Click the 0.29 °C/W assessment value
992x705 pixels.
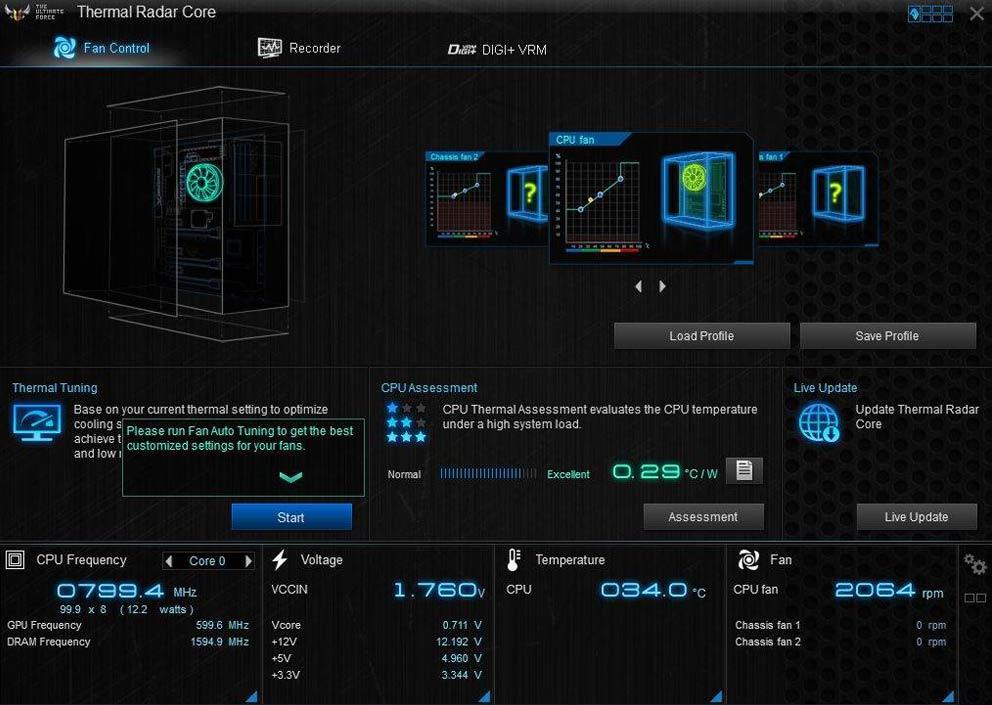pyautogui.click(x=665, y=472)
